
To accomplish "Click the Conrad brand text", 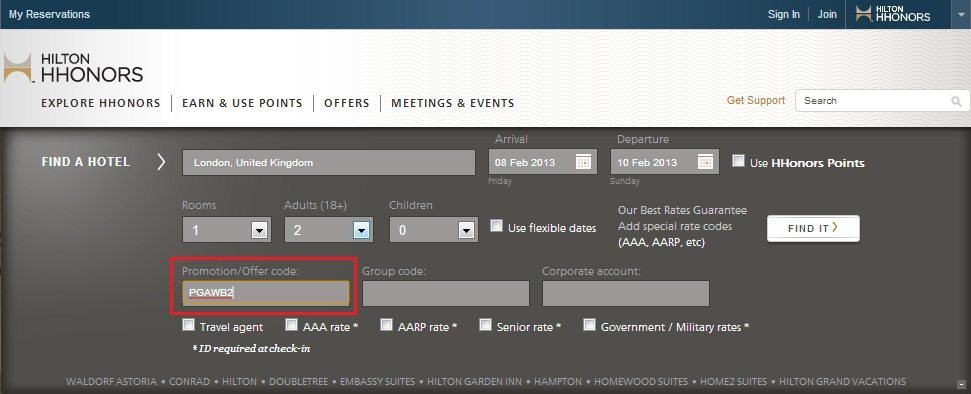I will tap(189, 382).
